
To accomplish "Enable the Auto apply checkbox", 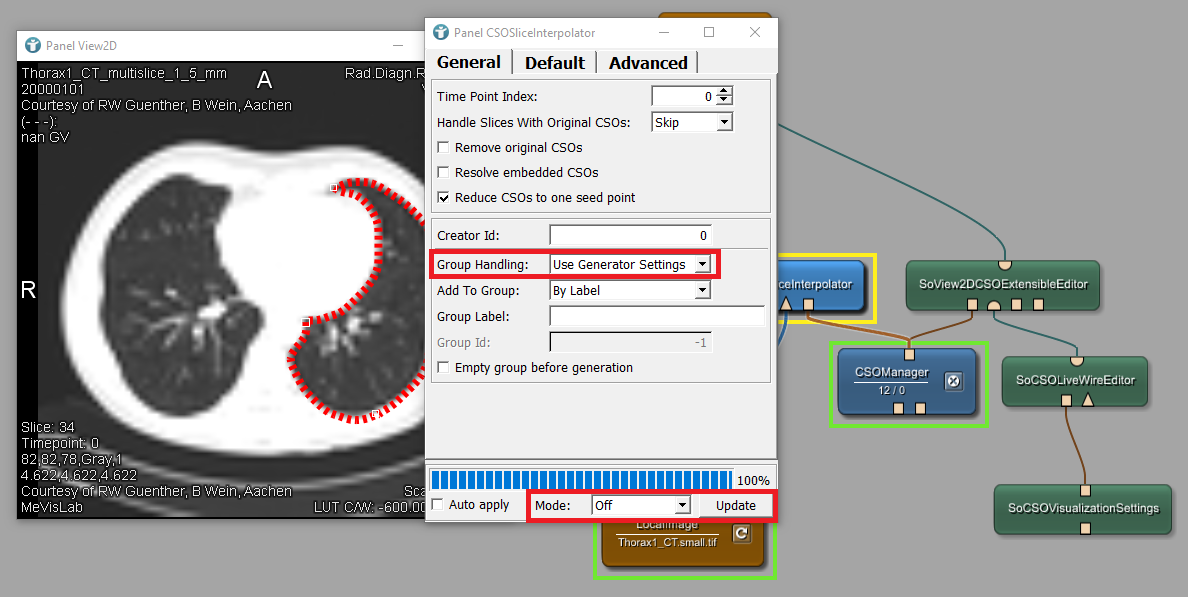I will click(437, 505).
